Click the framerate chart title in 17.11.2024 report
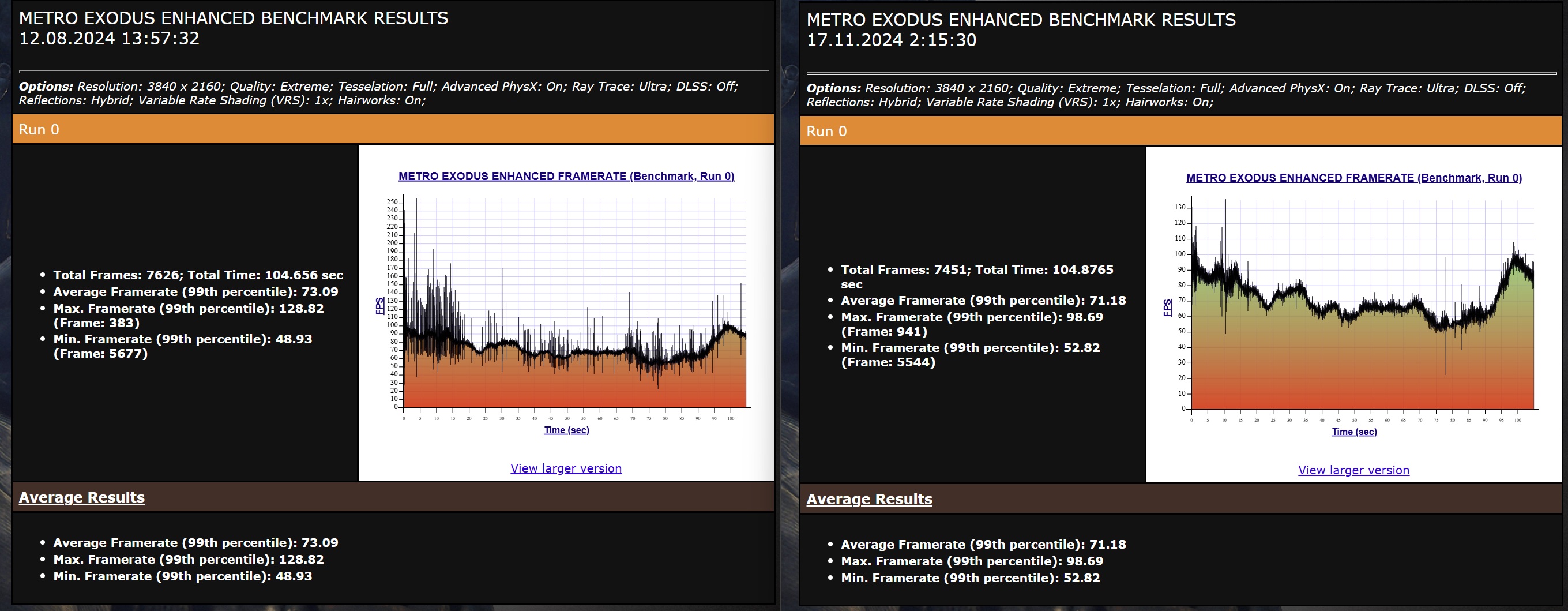The image size is (1568, 611). click(1353, 178)
